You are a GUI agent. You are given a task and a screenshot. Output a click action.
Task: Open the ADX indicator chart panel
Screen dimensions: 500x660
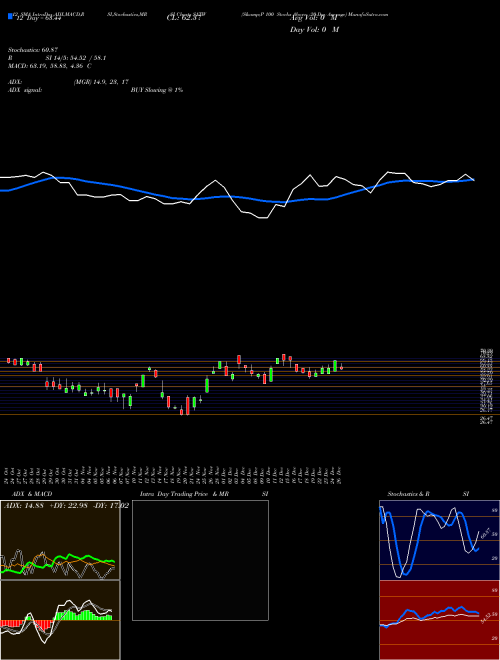click(x=60, y=540)
